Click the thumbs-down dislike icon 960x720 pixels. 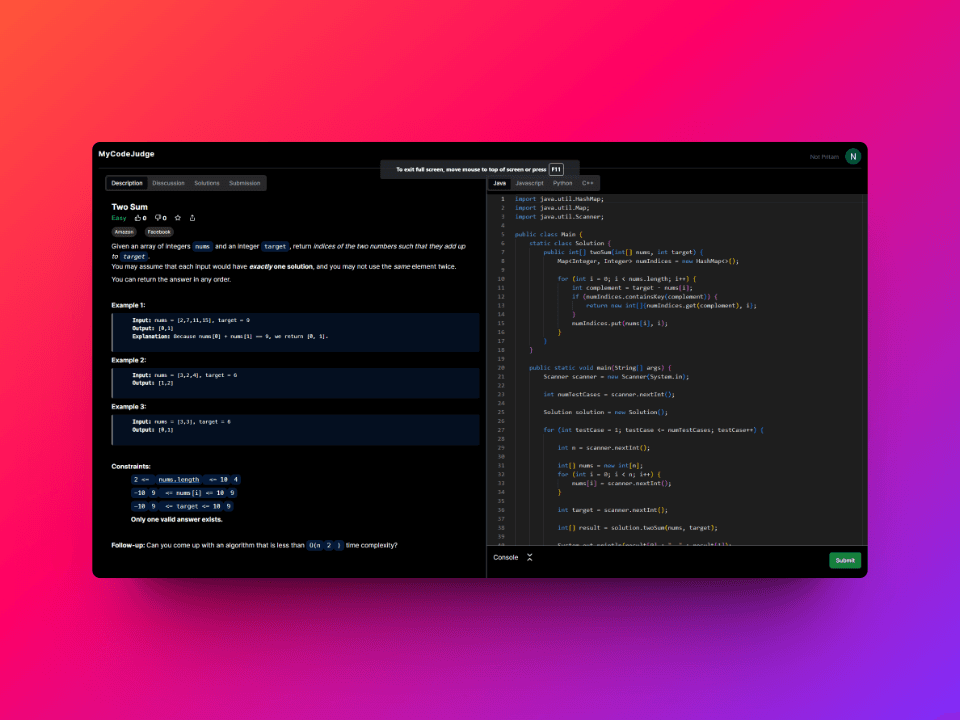[158, 218]
